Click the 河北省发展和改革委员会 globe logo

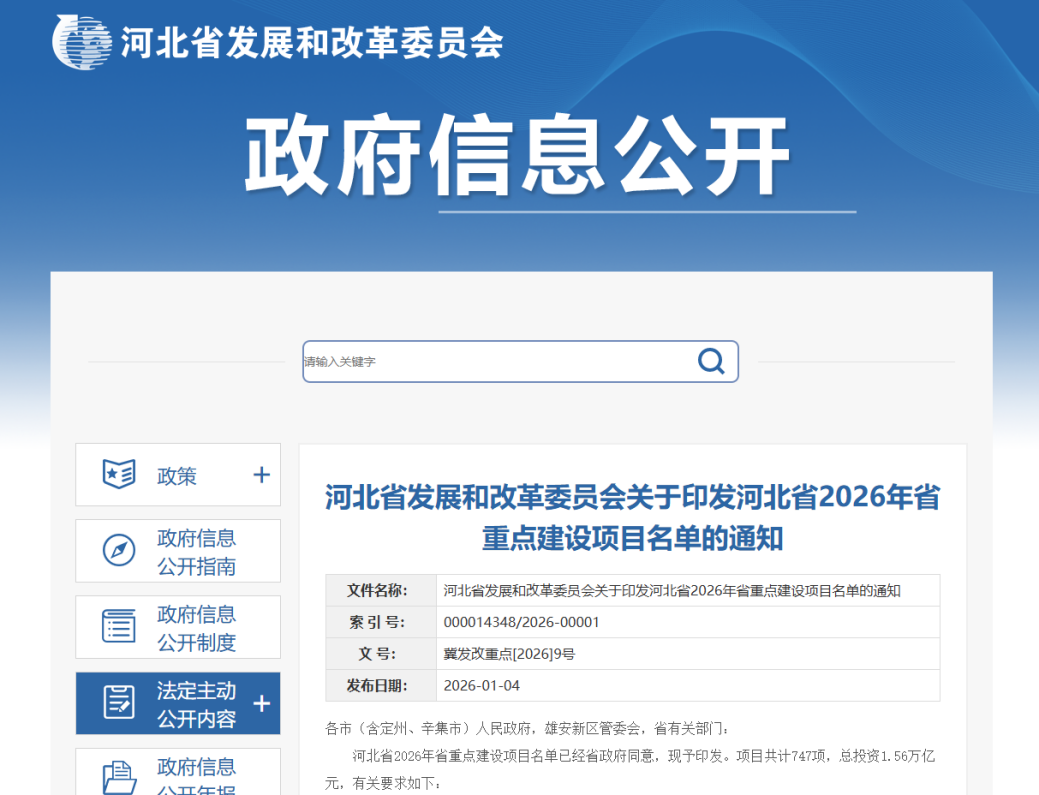(x=82, y=41)
